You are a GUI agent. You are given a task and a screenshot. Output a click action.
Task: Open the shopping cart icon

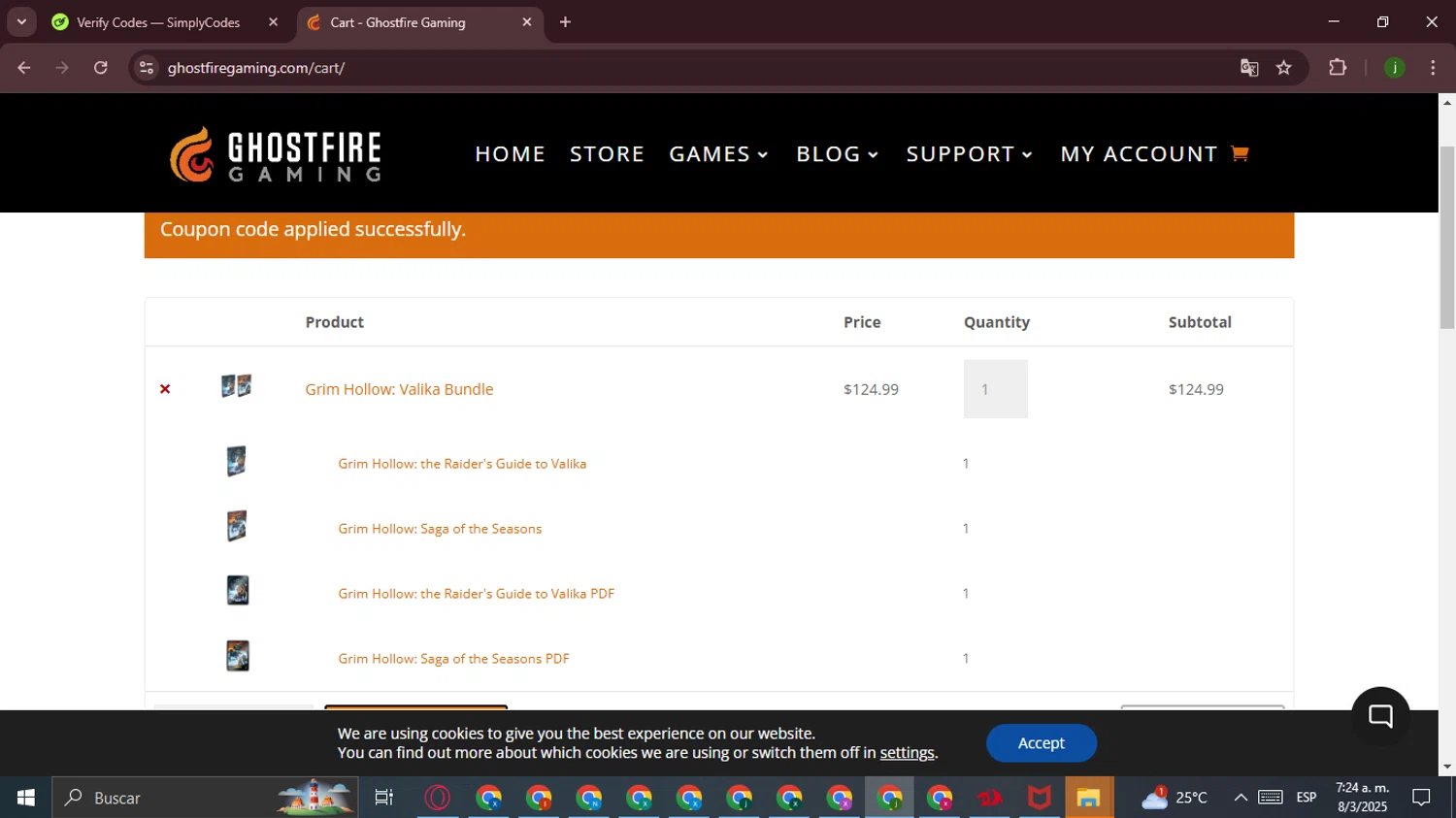(1239, 153)
